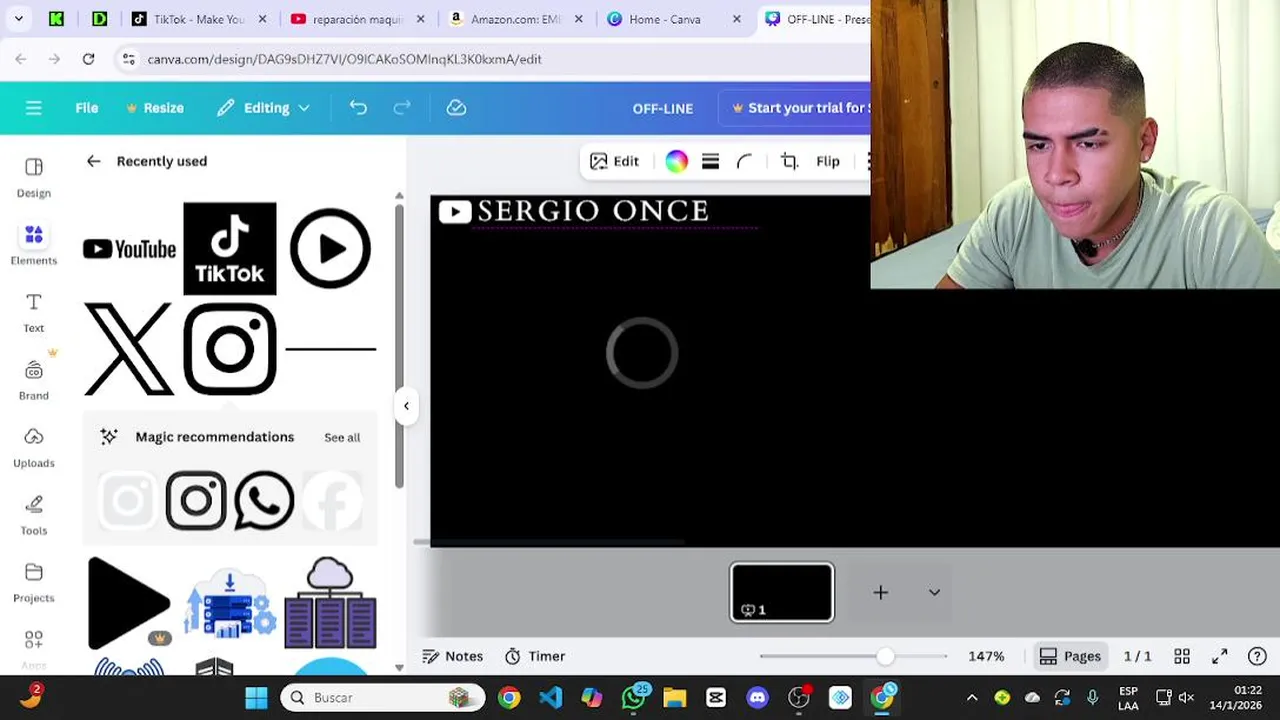This screenshot has height=720, width=1280.
Task: Close the Amazon.com browser tab
Action: pyautogui.click(x=578, y=19)
